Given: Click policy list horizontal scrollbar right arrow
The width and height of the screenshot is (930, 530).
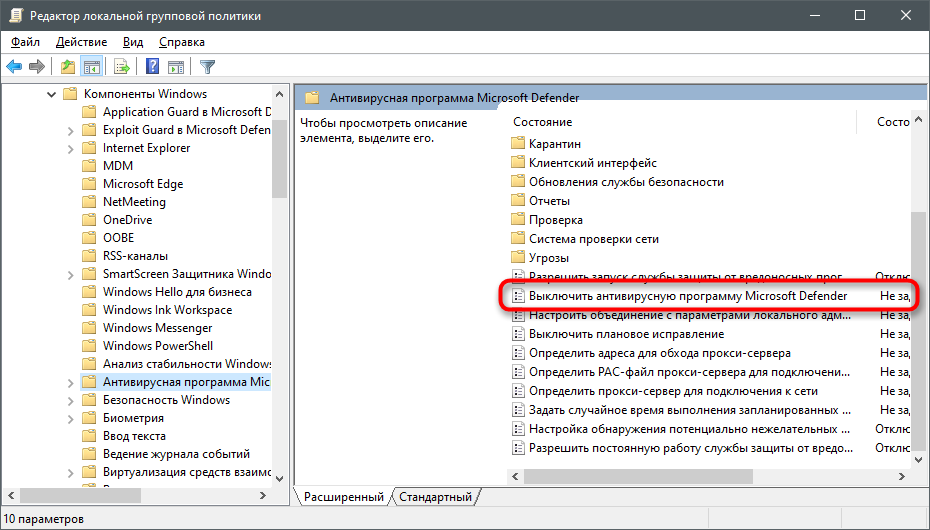Looking at the screenshot, I should pyautogui.click(x=902, y=476).
